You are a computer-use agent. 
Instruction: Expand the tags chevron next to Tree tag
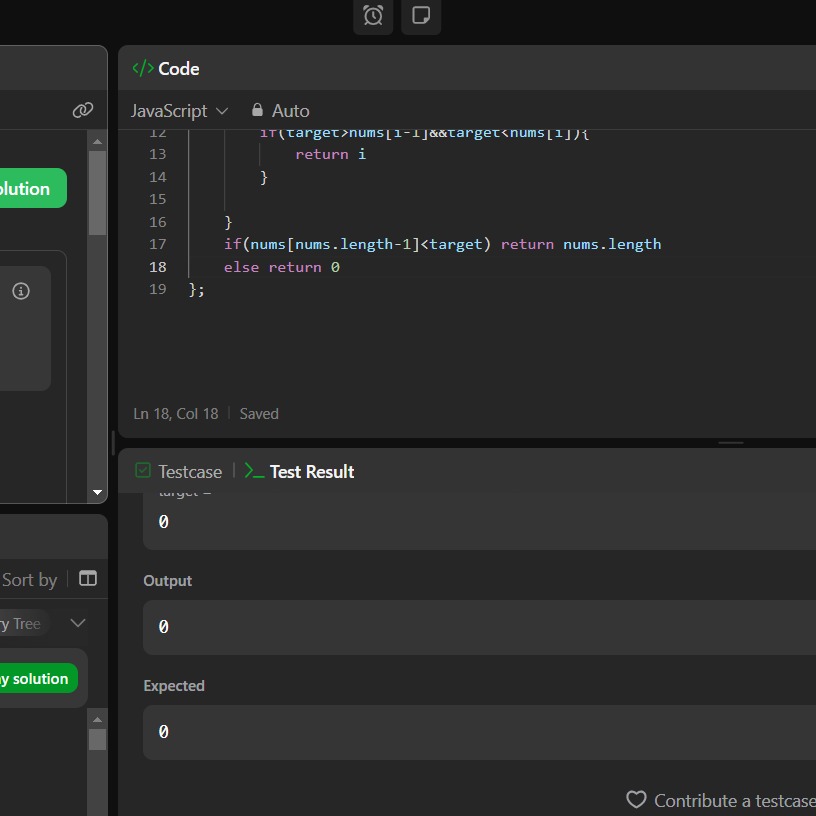tap(78, 623)
